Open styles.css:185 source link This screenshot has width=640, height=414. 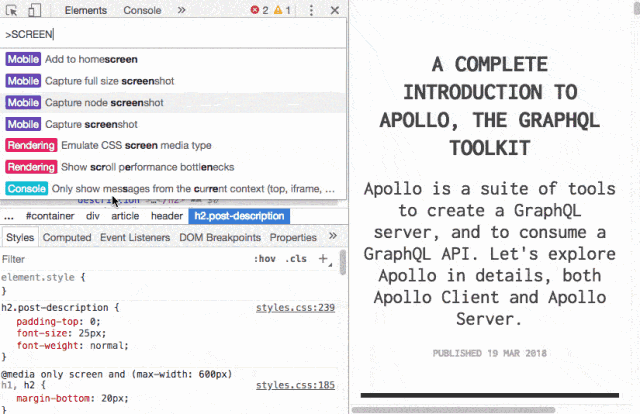(295, 385)
